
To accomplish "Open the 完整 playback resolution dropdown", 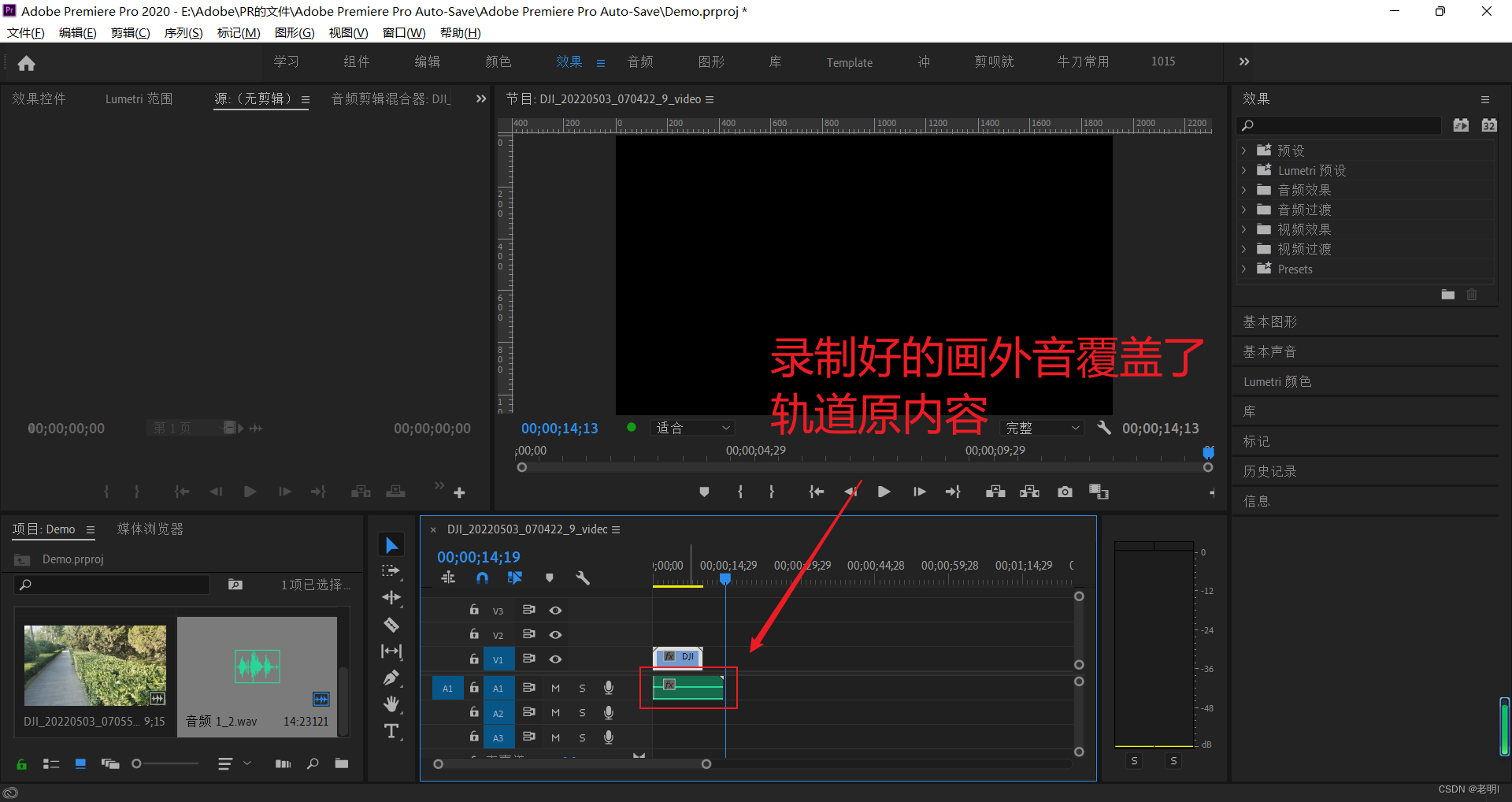I will tap(1043, 428).
